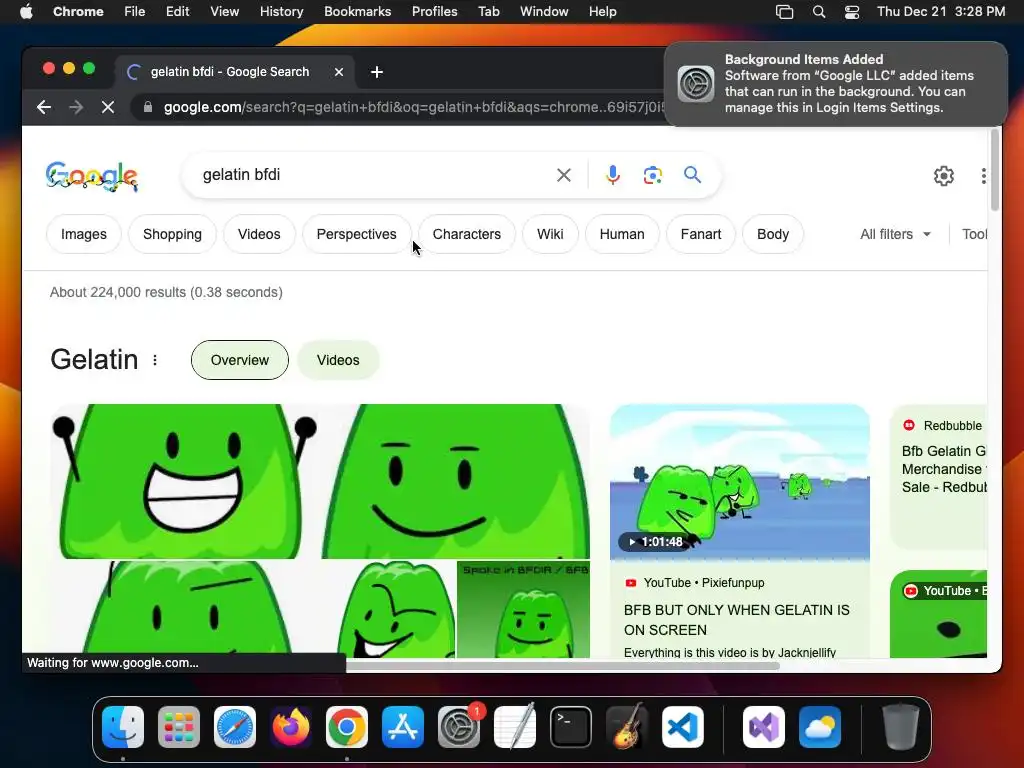Go back to previous page

(44, 107)
